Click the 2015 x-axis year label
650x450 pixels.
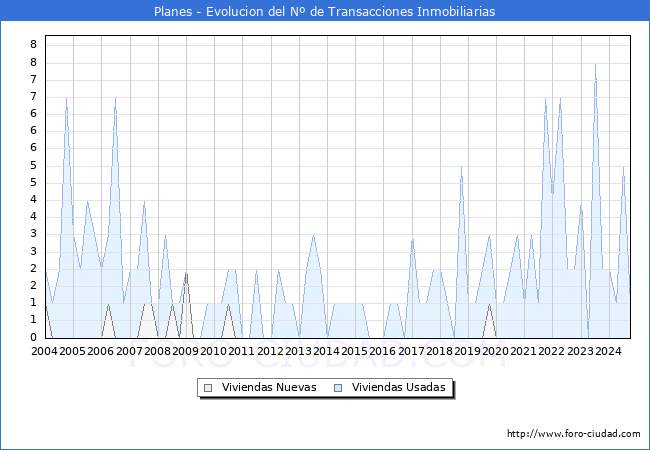point(354,351)
